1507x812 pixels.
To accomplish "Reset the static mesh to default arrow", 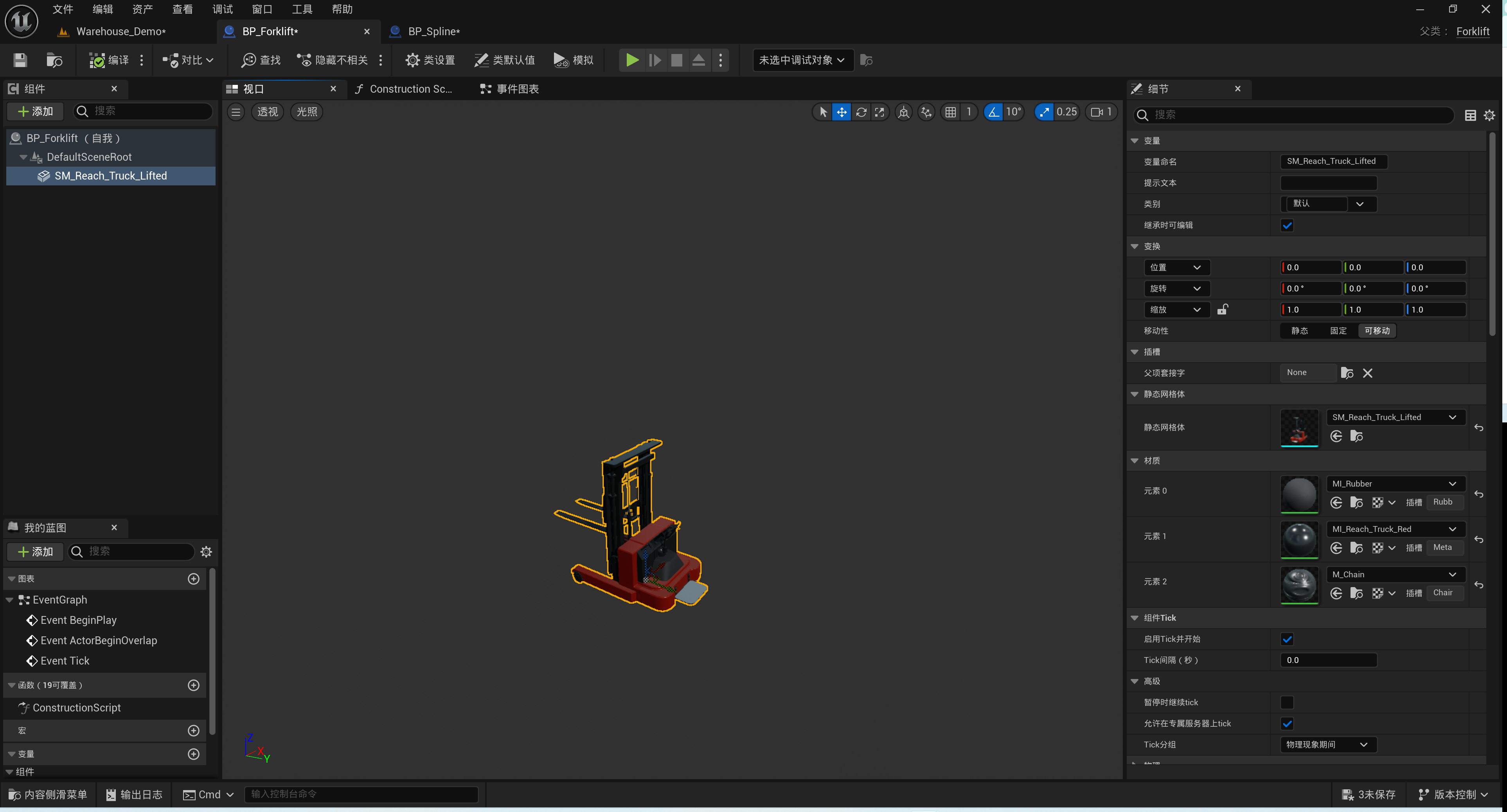I will coord(1478,428).
